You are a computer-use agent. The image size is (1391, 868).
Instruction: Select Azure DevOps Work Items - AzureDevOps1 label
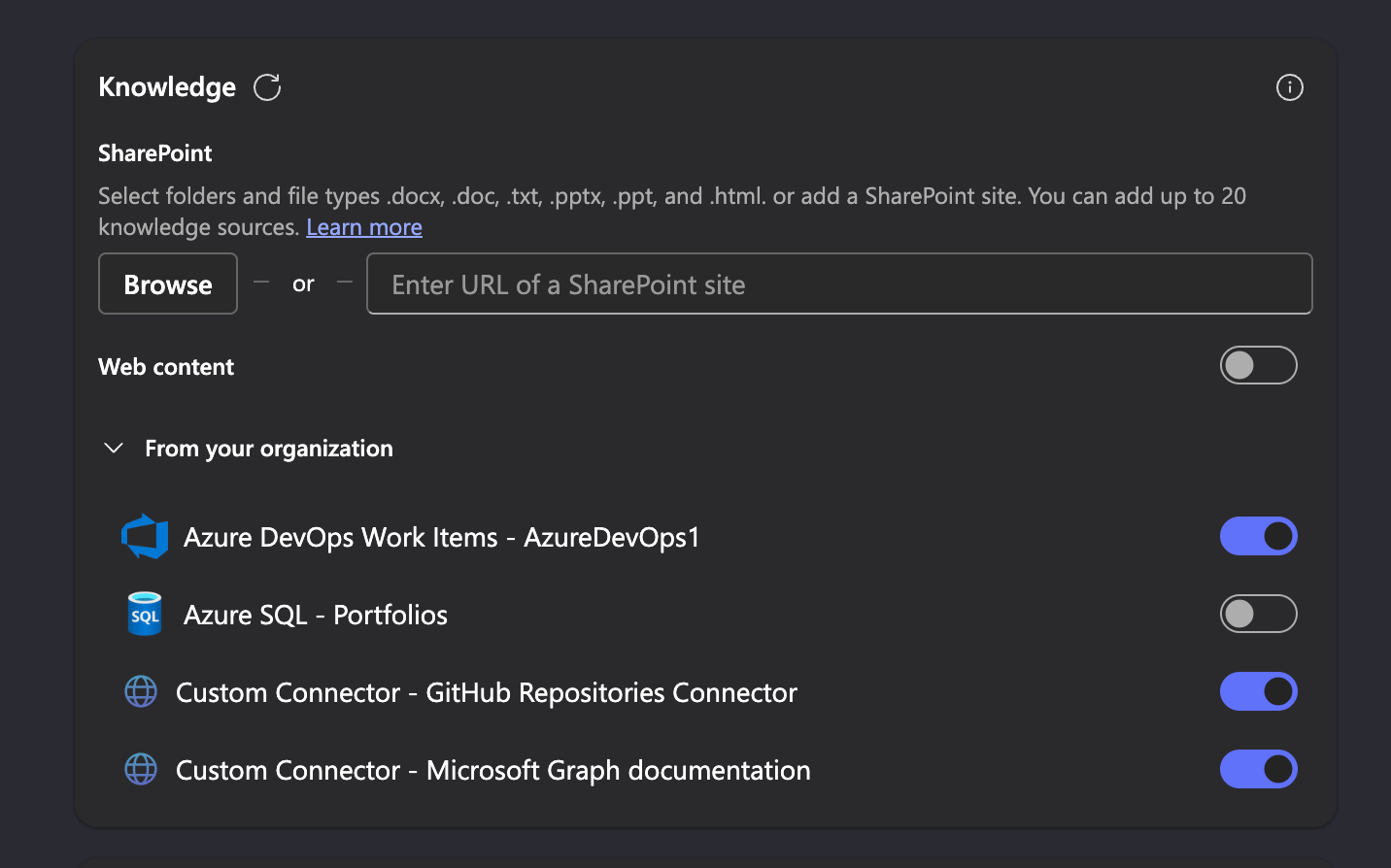click(x=442, y=537)
